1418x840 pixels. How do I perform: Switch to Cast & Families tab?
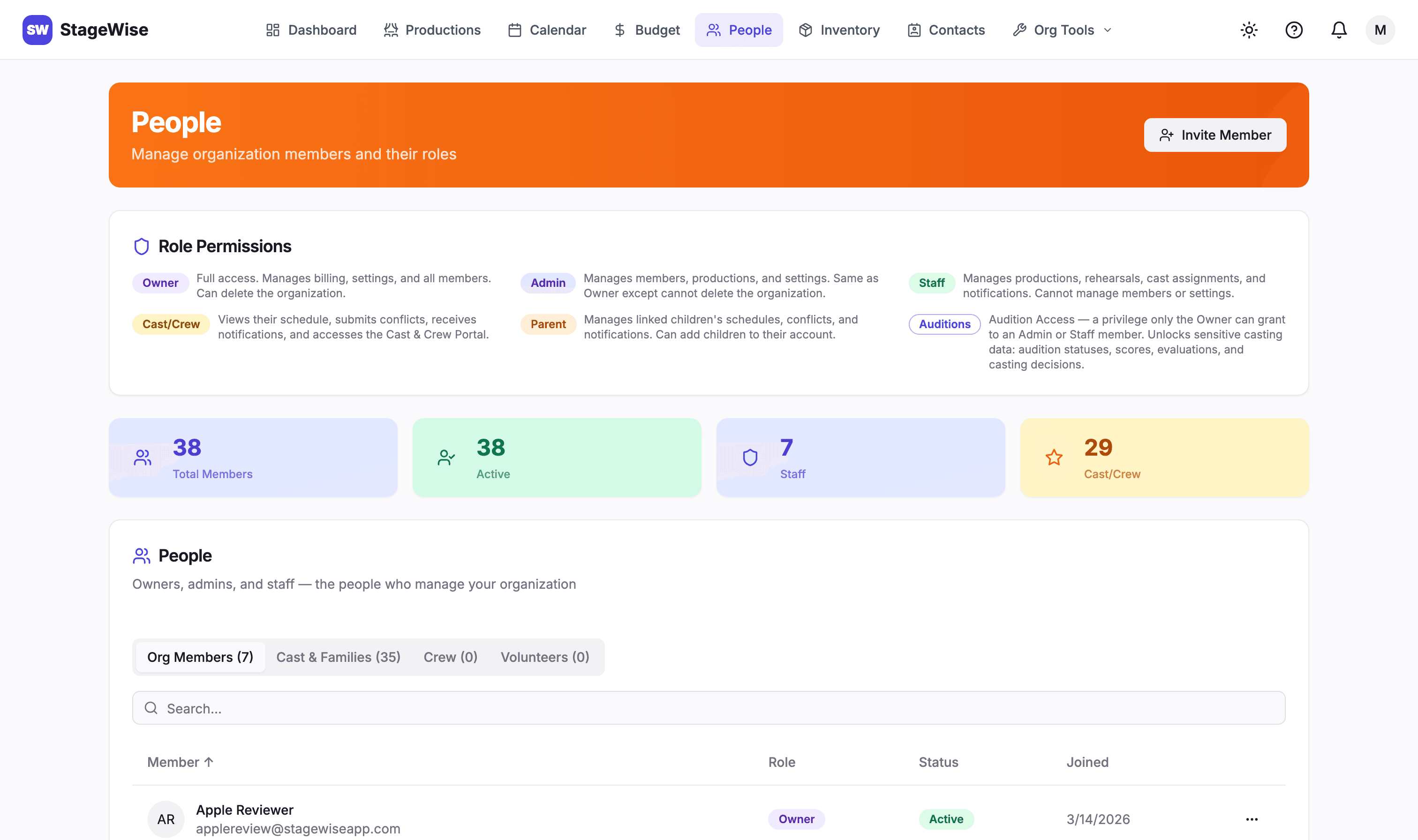339,657
